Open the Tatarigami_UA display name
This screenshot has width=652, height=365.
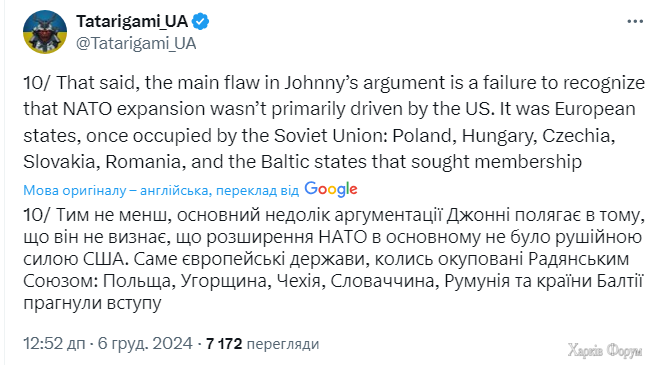pyautogui.click(x=132, y=21)
